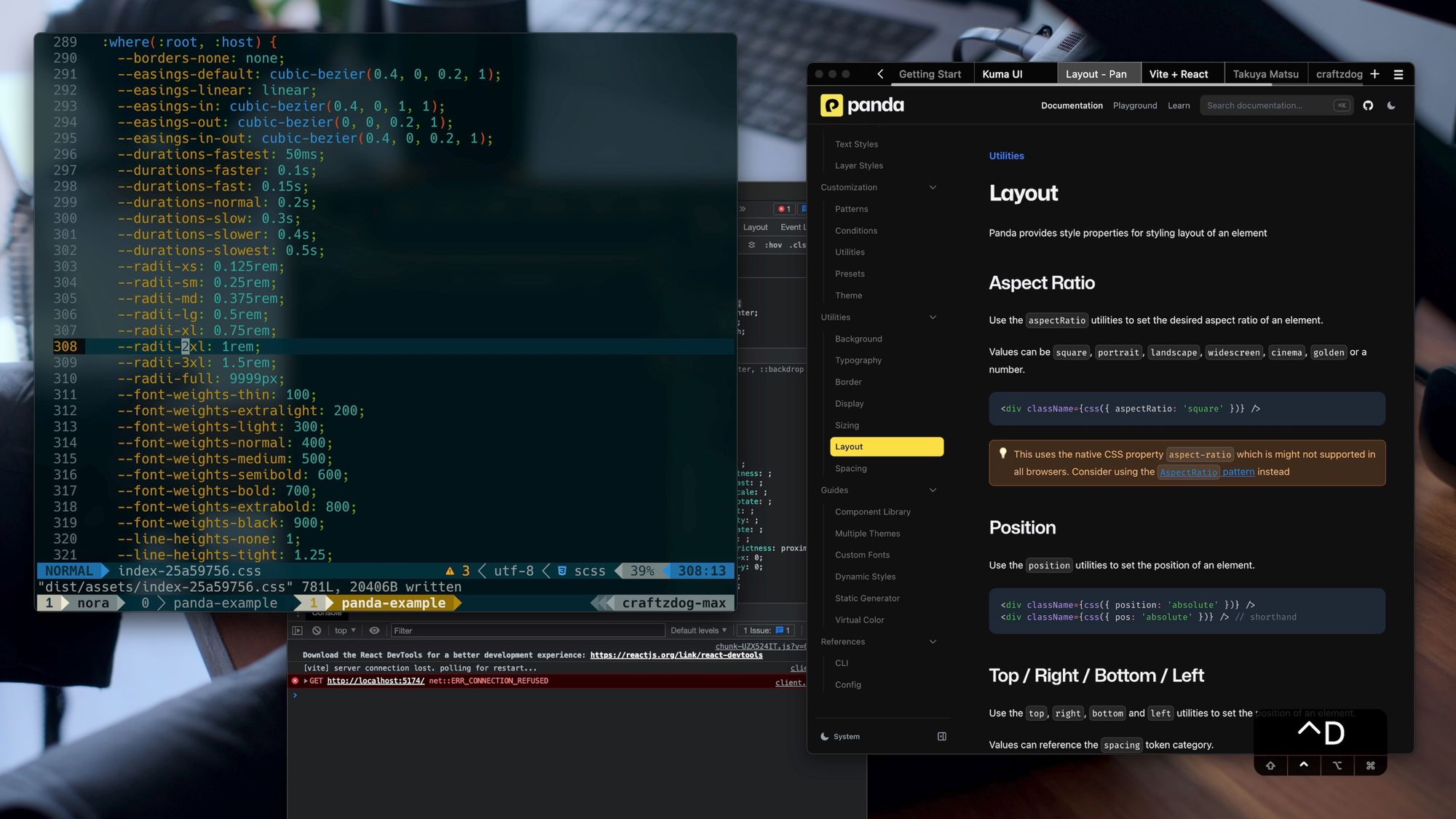Go back with browser arrow
This screenshot has width=1456, height=819.
880,74
